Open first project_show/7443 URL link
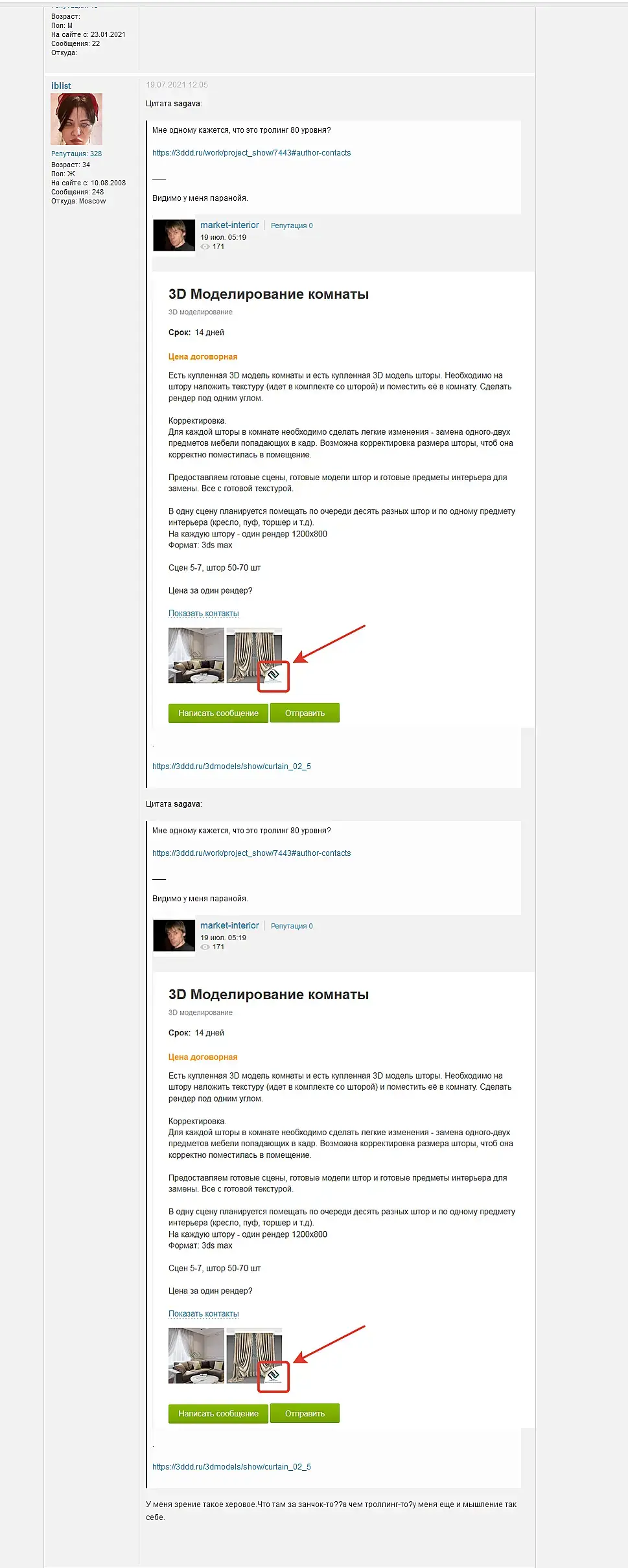 point(251,153)
